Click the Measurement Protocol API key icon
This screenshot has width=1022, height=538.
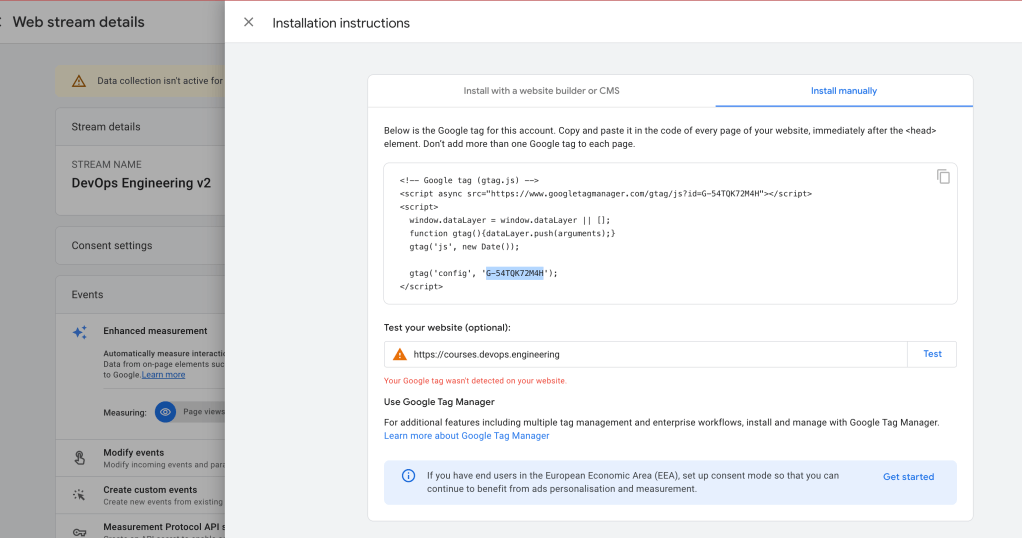click(80, 532)
